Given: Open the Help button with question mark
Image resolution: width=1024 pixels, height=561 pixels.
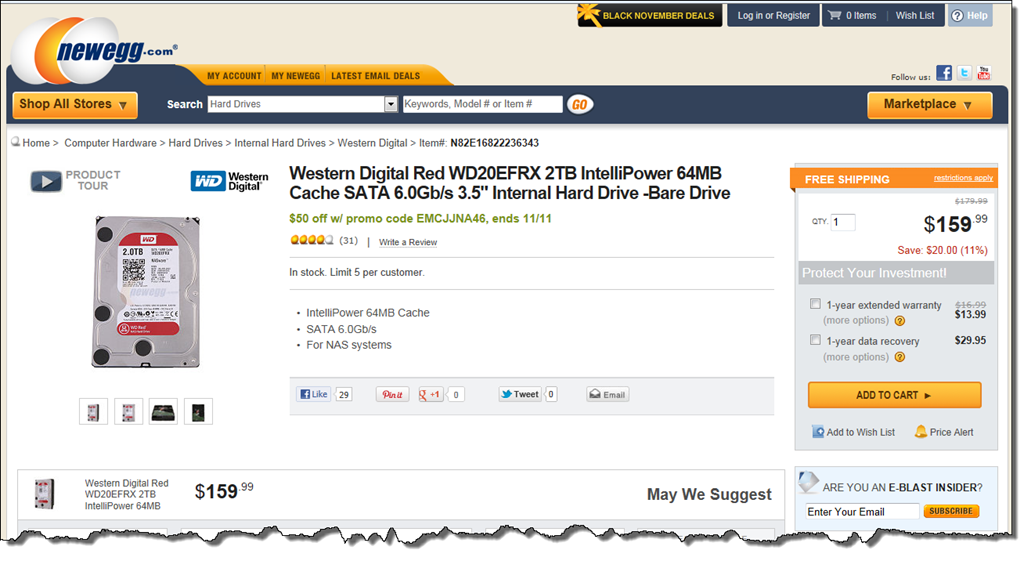Looking at the screenshot, I should click(x=970, y=16).
